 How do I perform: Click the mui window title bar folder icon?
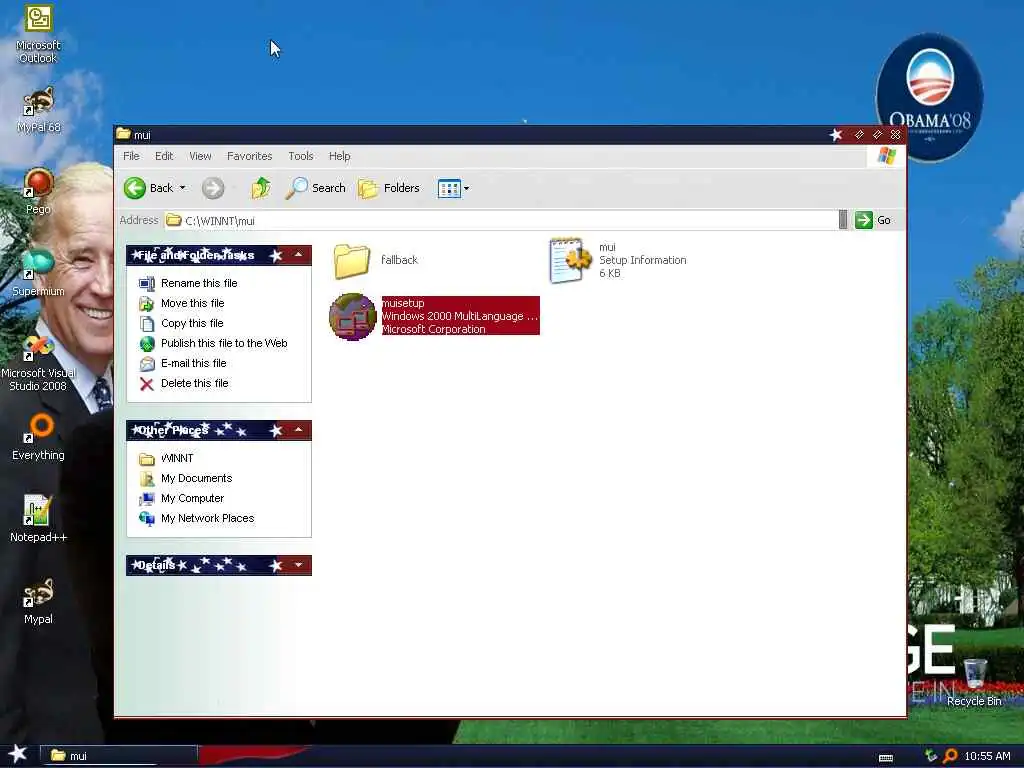pyautogui.click(x=123, y=134)
